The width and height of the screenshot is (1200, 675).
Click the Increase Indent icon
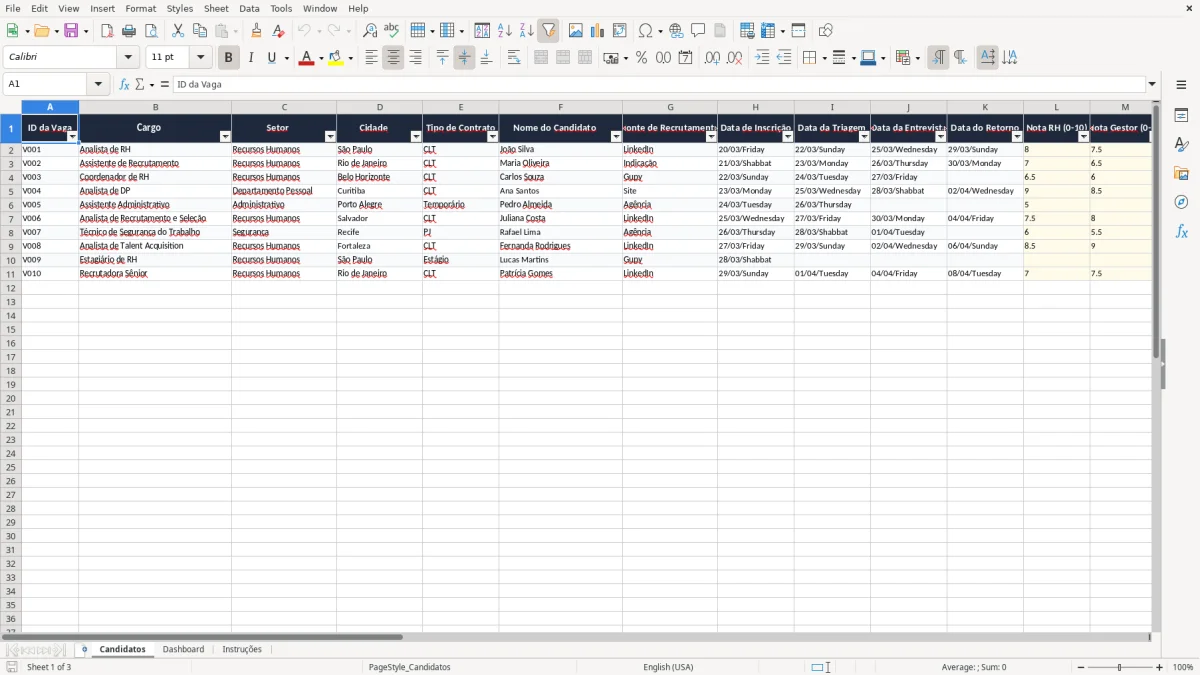[762, 58]
